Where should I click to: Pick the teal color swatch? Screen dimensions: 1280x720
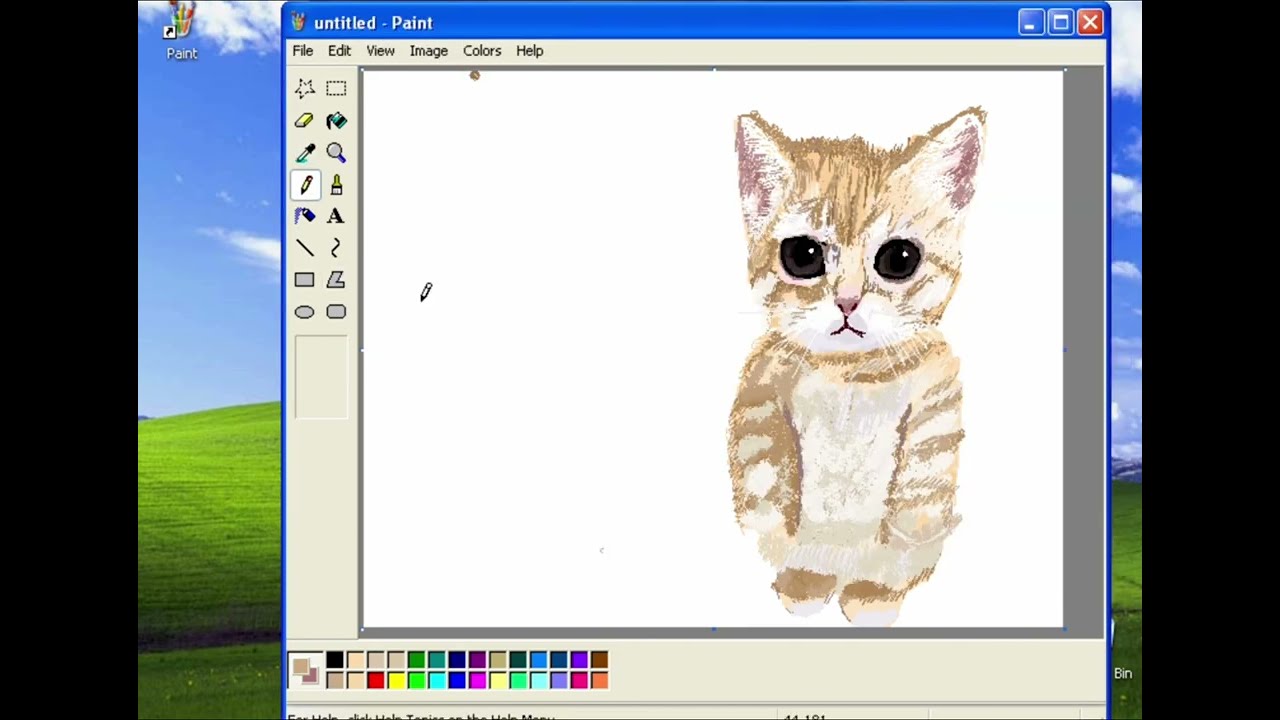tap(437, 659)
